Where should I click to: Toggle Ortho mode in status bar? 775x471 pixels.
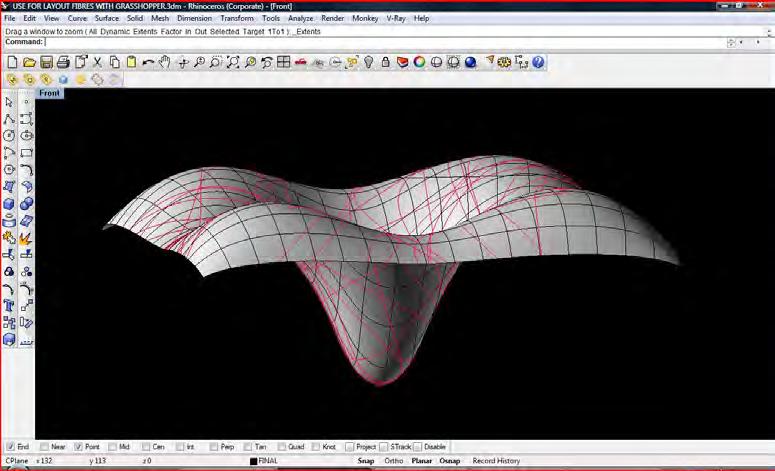pos(394,461)
